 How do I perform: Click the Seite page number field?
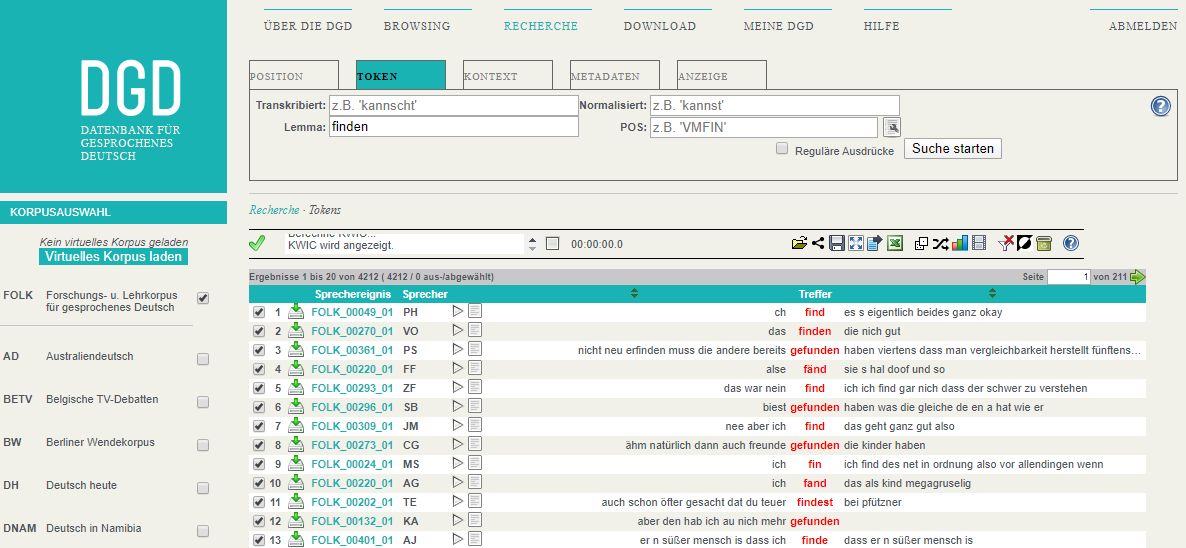click(x=1069, y=277)
